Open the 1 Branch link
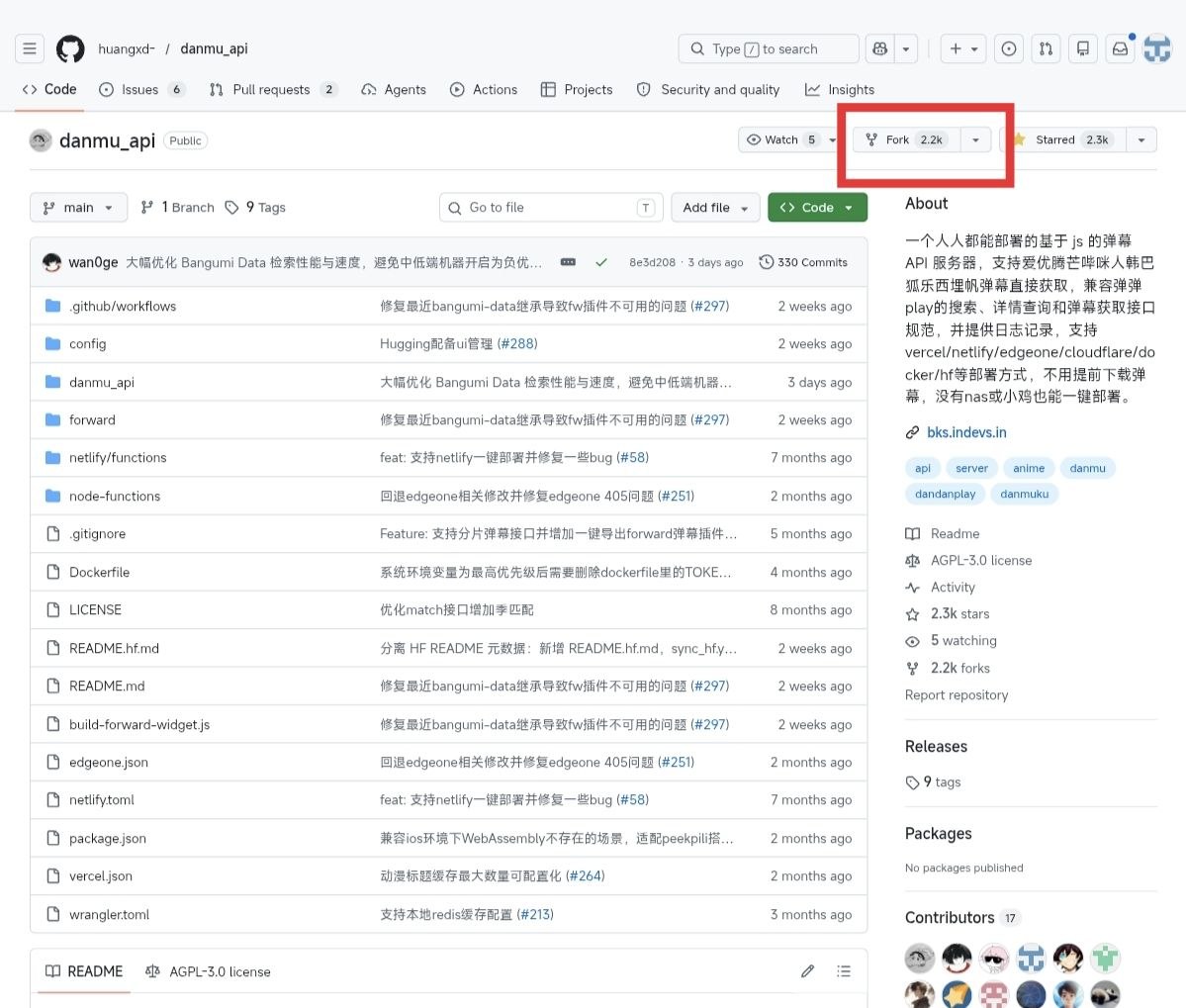 pyautogui.click(x=178, y=207)
